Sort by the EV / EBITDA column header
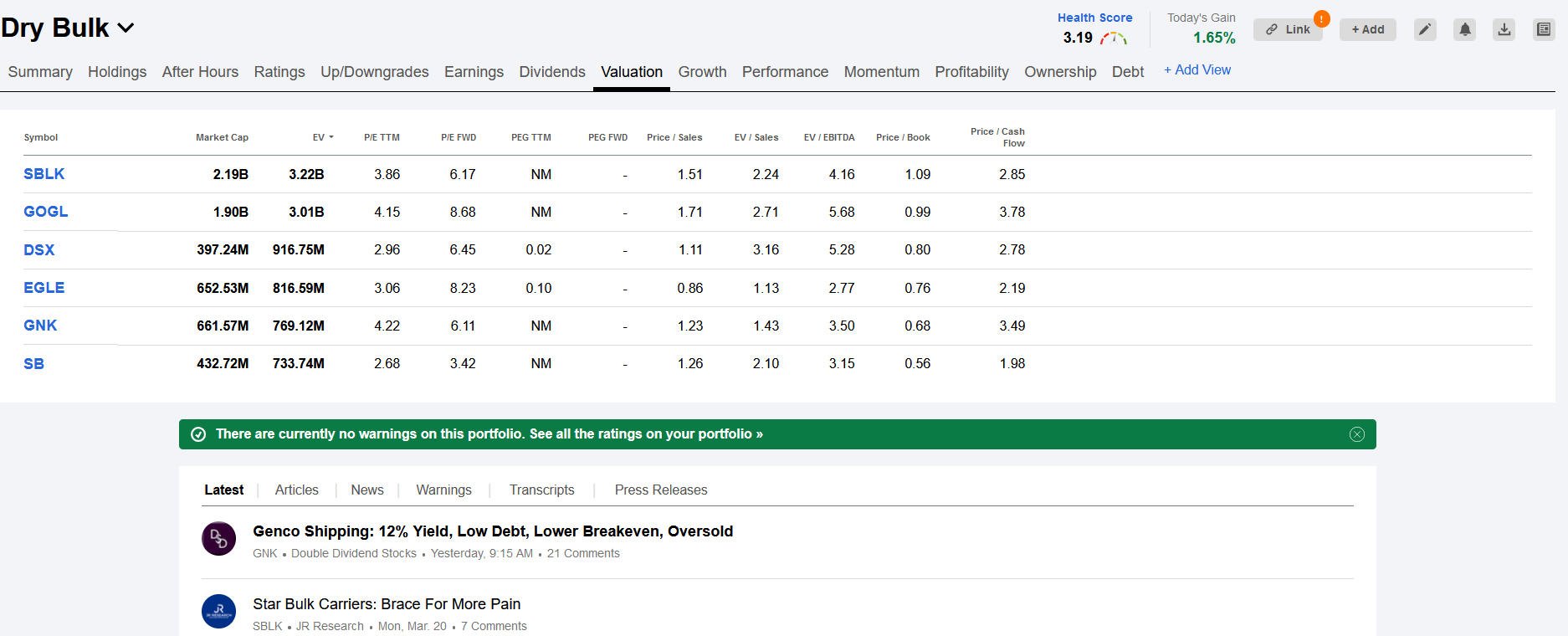 coord(829,137)
